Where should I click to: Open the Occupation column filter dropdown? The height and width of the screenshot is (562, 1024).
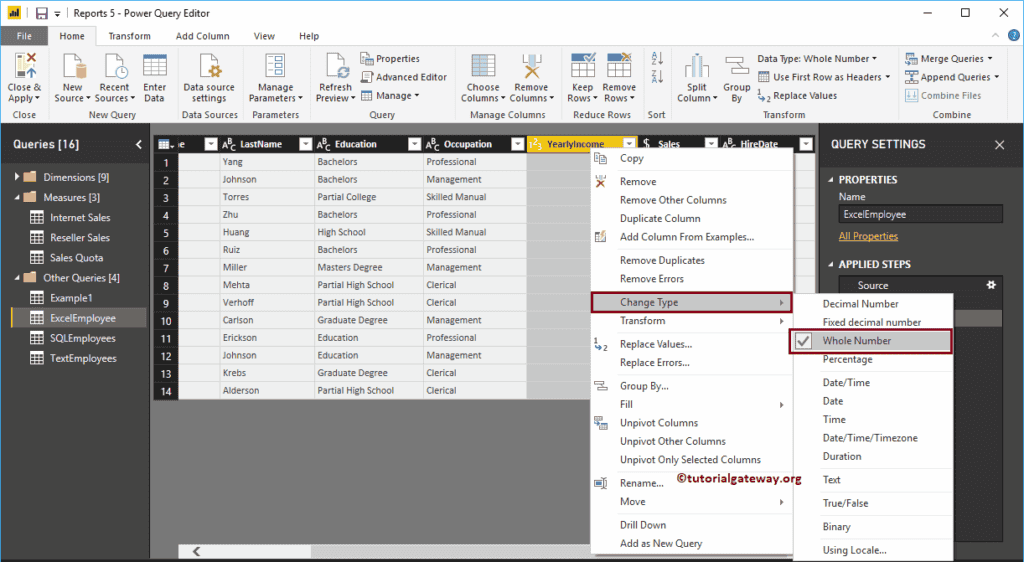517,144
